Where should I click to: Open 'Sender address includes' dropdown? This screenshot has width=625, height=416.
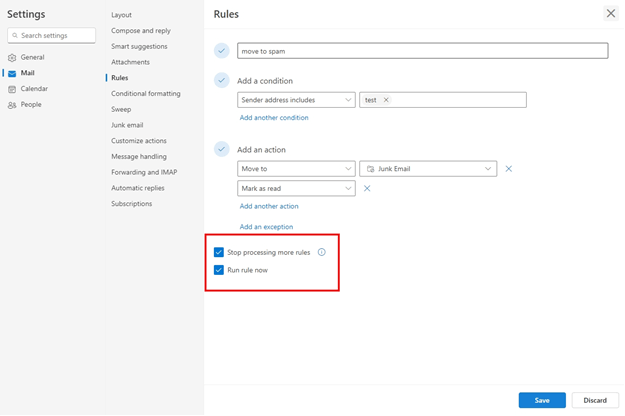[296, 100]
